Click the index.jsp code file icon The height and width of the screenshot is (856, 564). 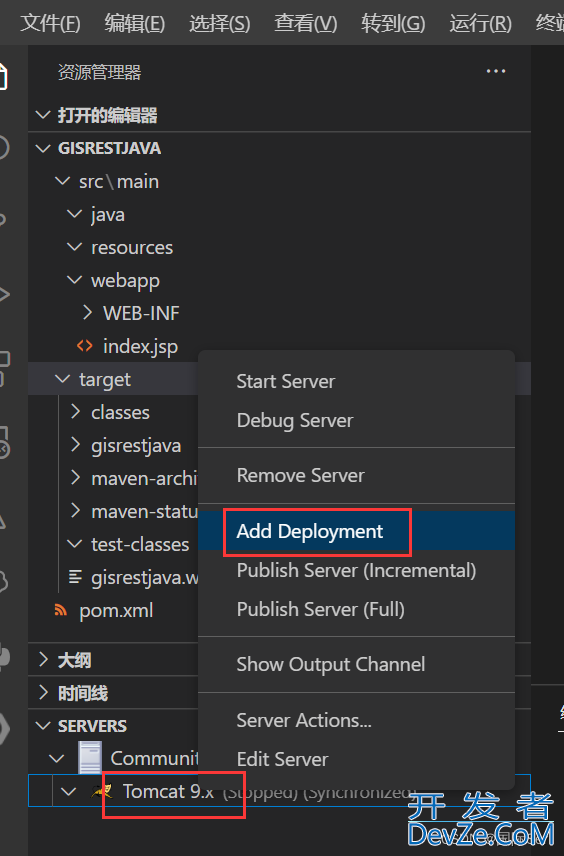pyautogui.click(x=85, y=346)
